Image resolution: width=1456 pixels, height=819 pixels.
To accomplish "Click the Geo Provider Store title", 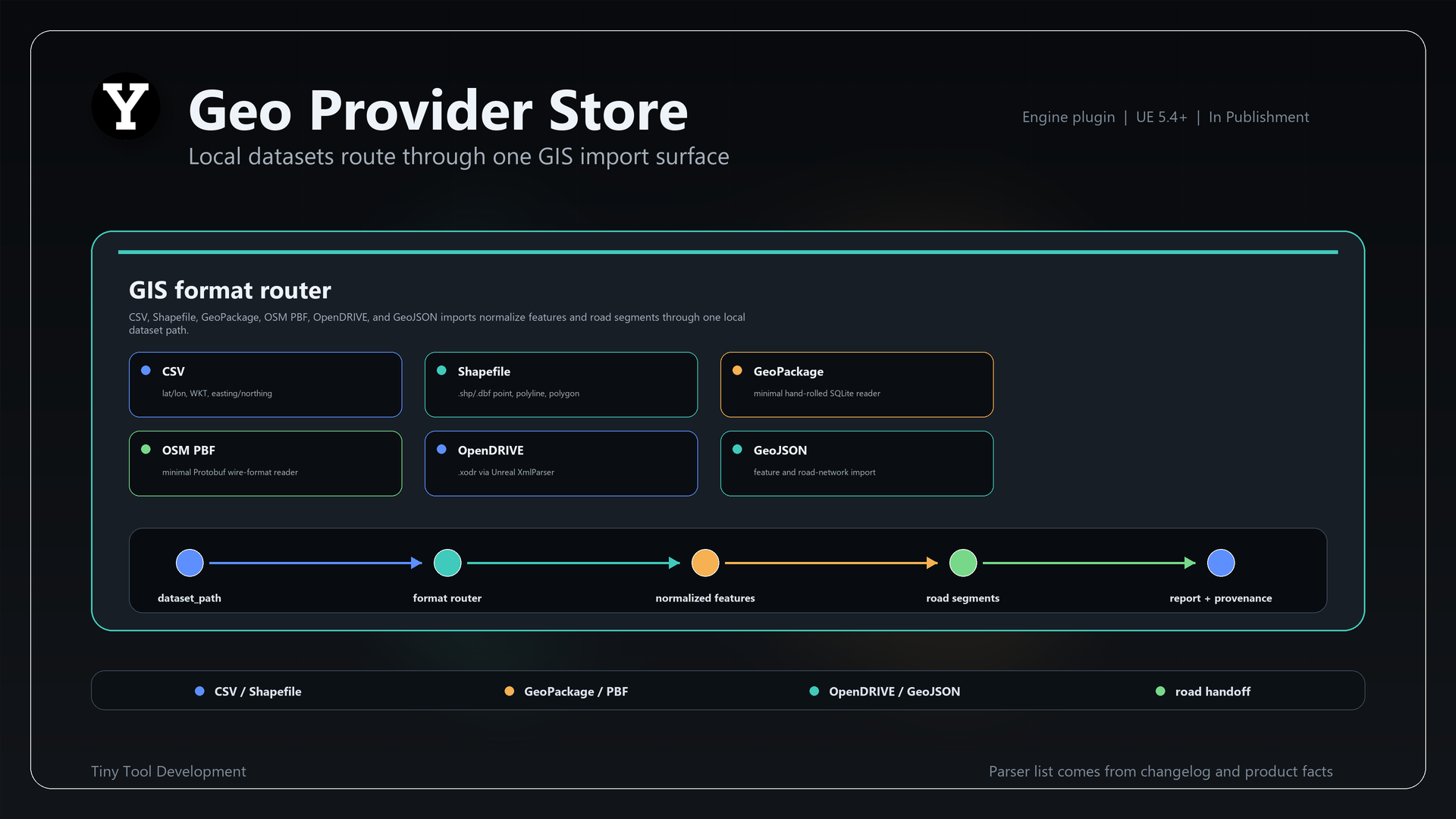I will [438, 111].
